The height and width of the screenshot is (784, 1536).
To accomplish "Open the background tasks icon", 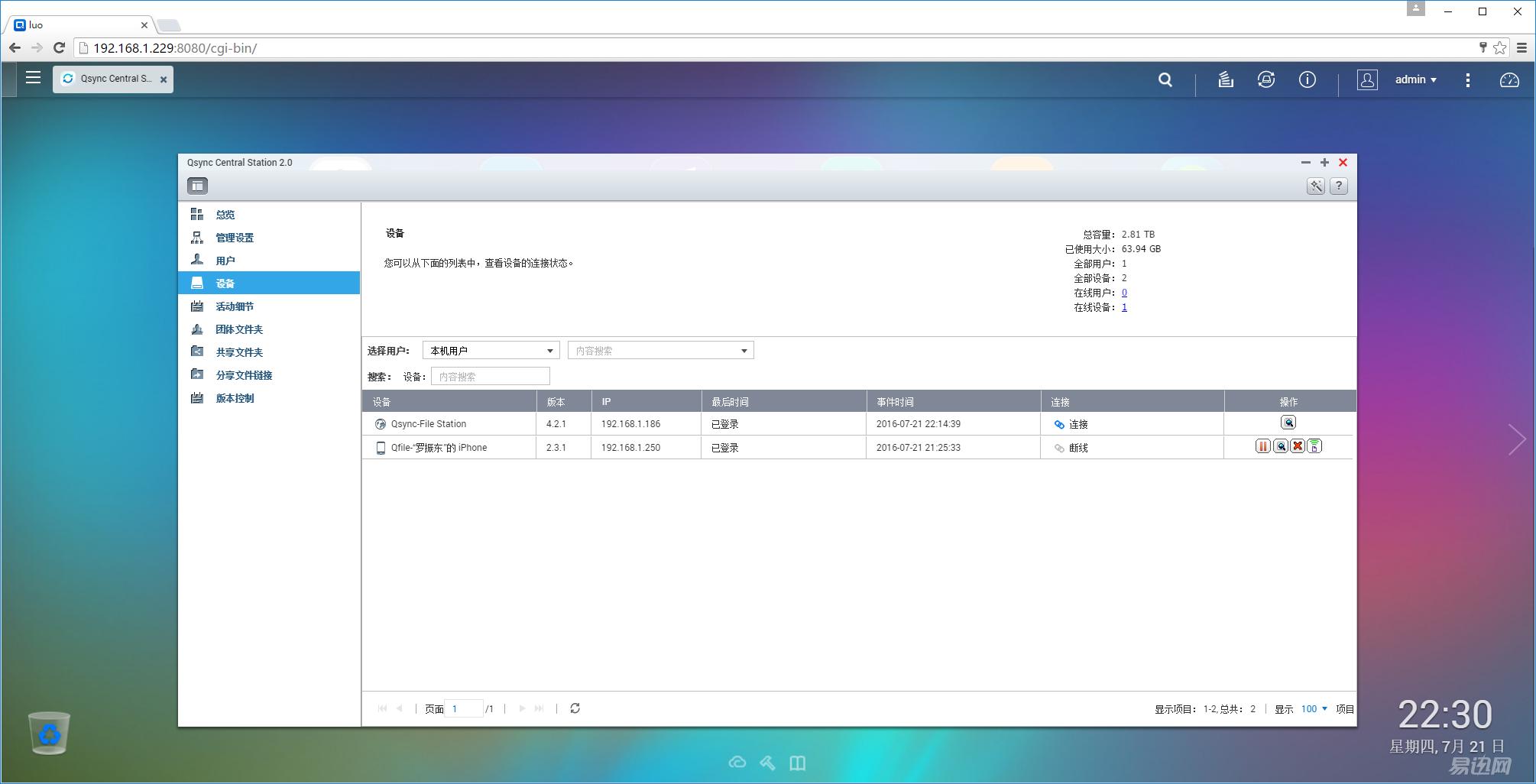I will pyautogui.click(x=1226, y=79).
